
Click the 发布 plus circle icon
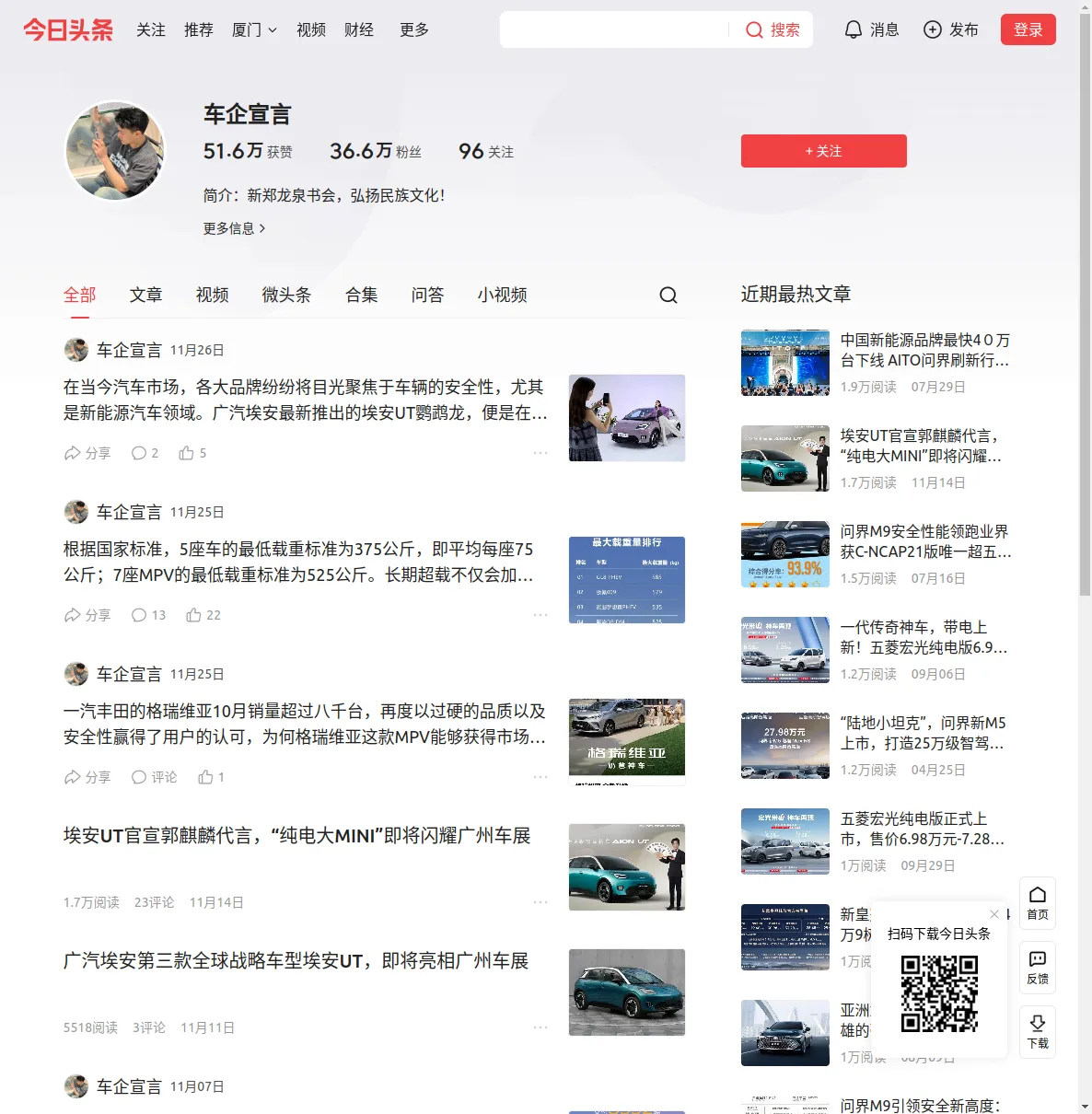pos(933,29)
